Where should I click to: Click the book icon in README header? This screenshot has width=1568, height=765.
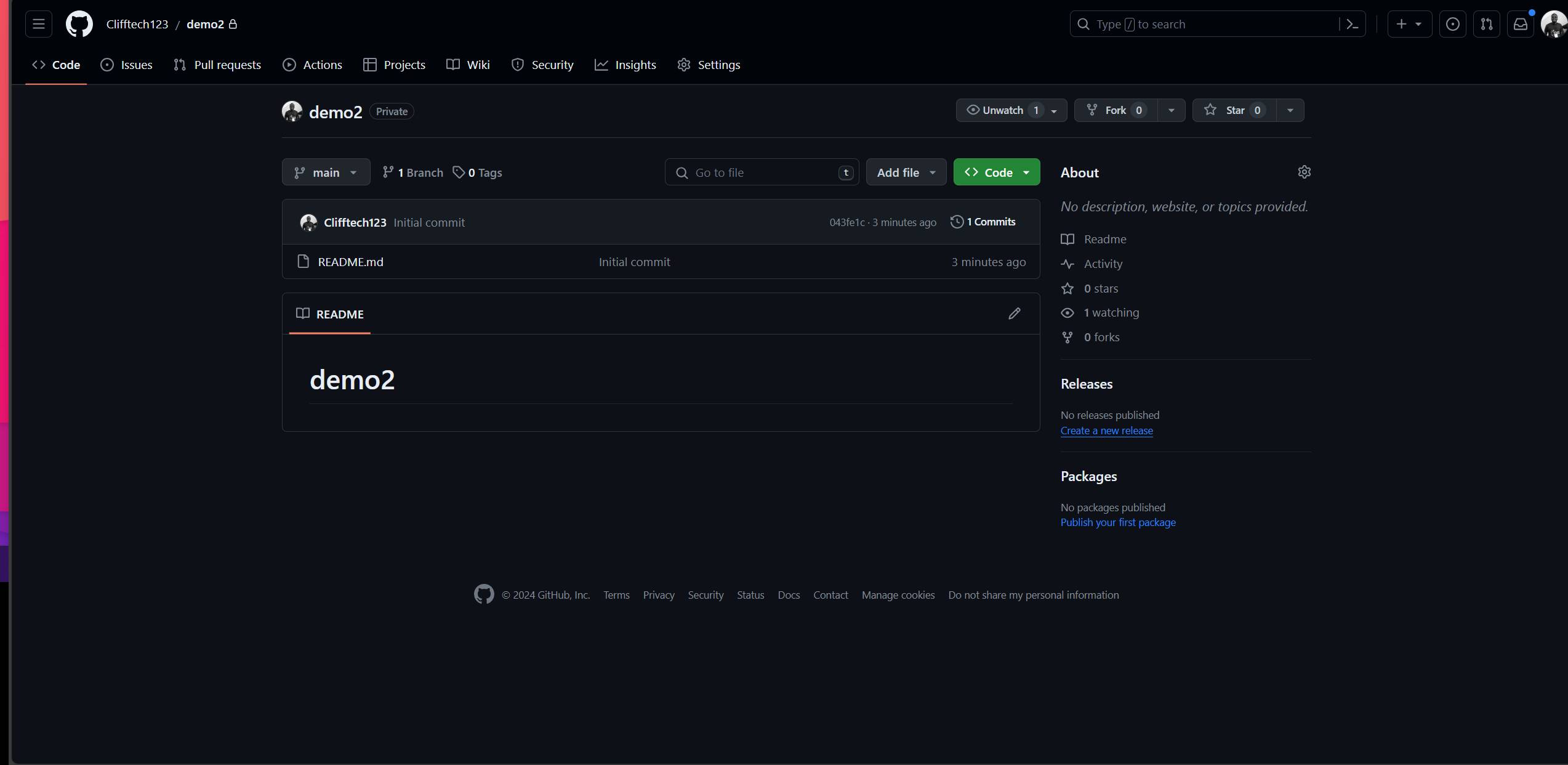click(302, 314)
